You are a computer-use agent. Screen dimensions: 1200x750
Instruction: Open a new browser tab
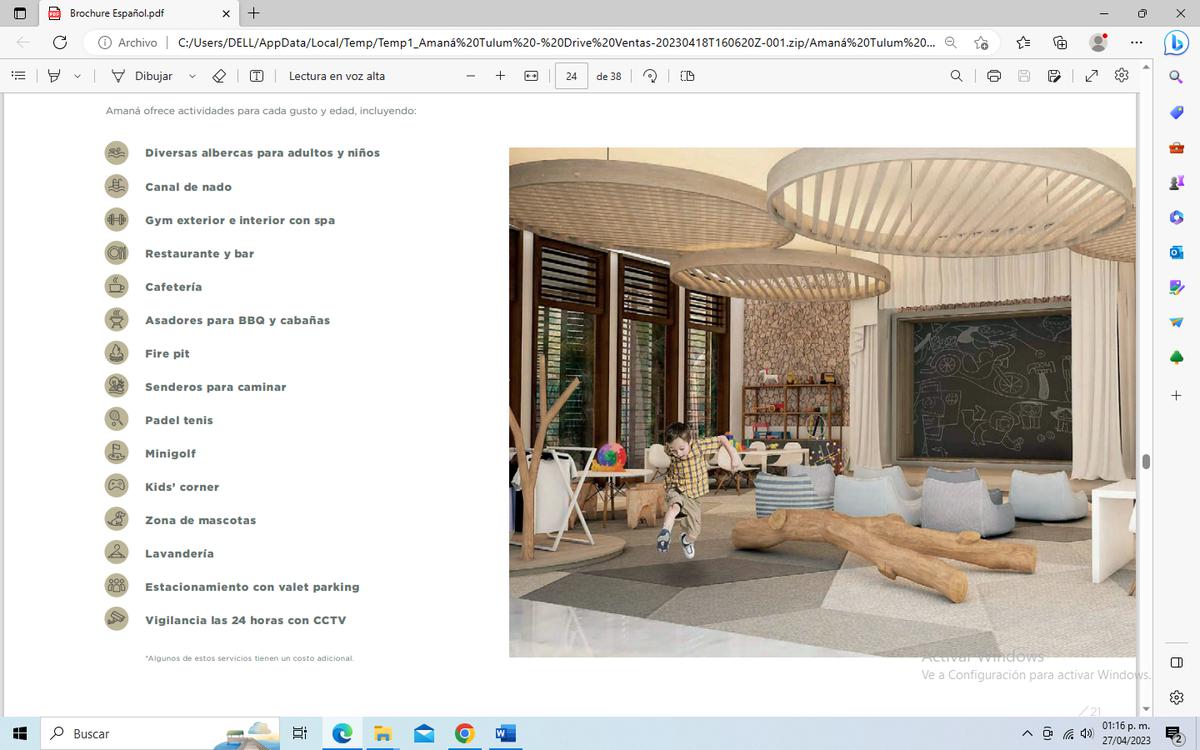tap(254, 14)
